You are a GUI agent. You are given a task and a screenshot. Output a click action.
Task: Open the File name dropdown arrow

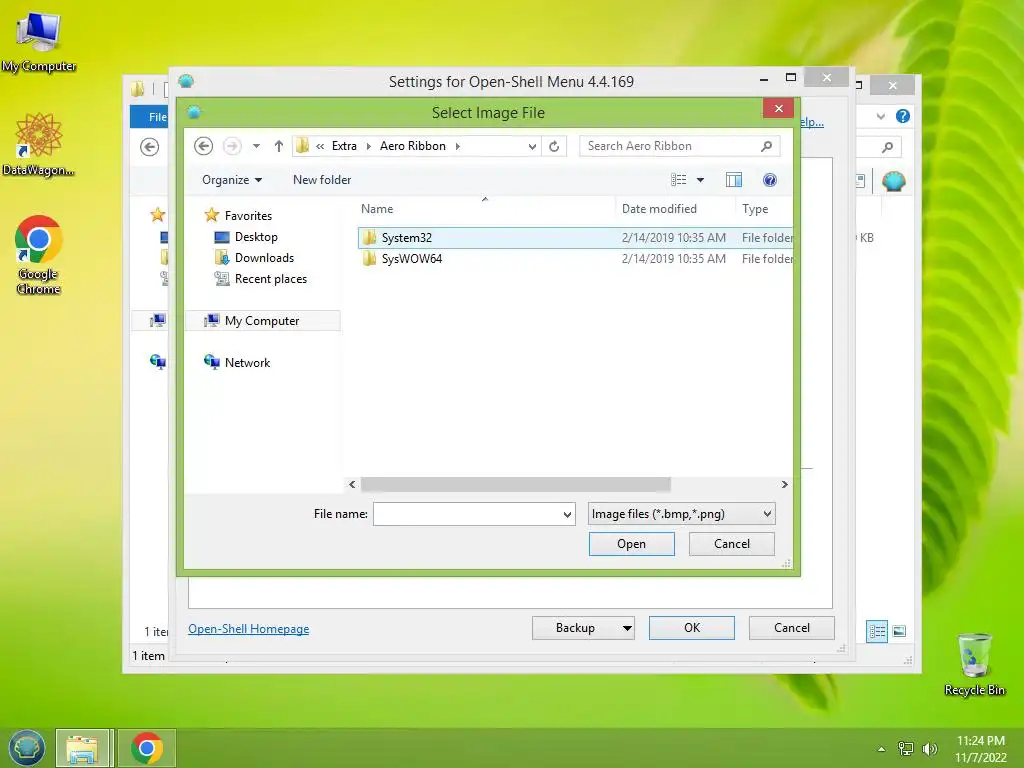tap(568, 515)
